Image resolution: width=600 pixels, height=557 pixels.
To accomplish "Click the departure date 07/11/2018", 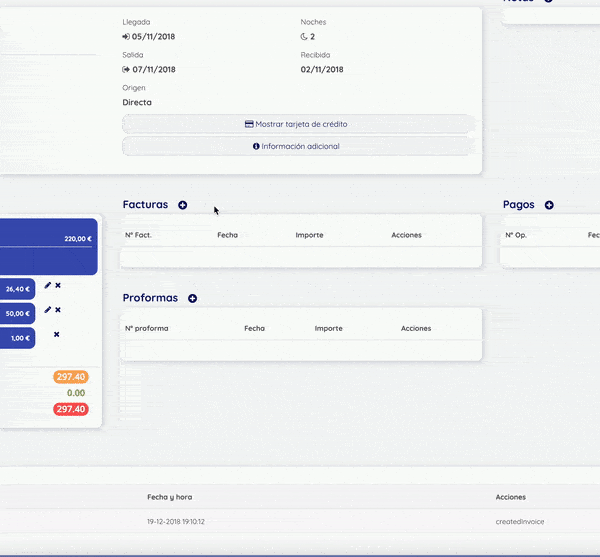I will pos(154,70).
